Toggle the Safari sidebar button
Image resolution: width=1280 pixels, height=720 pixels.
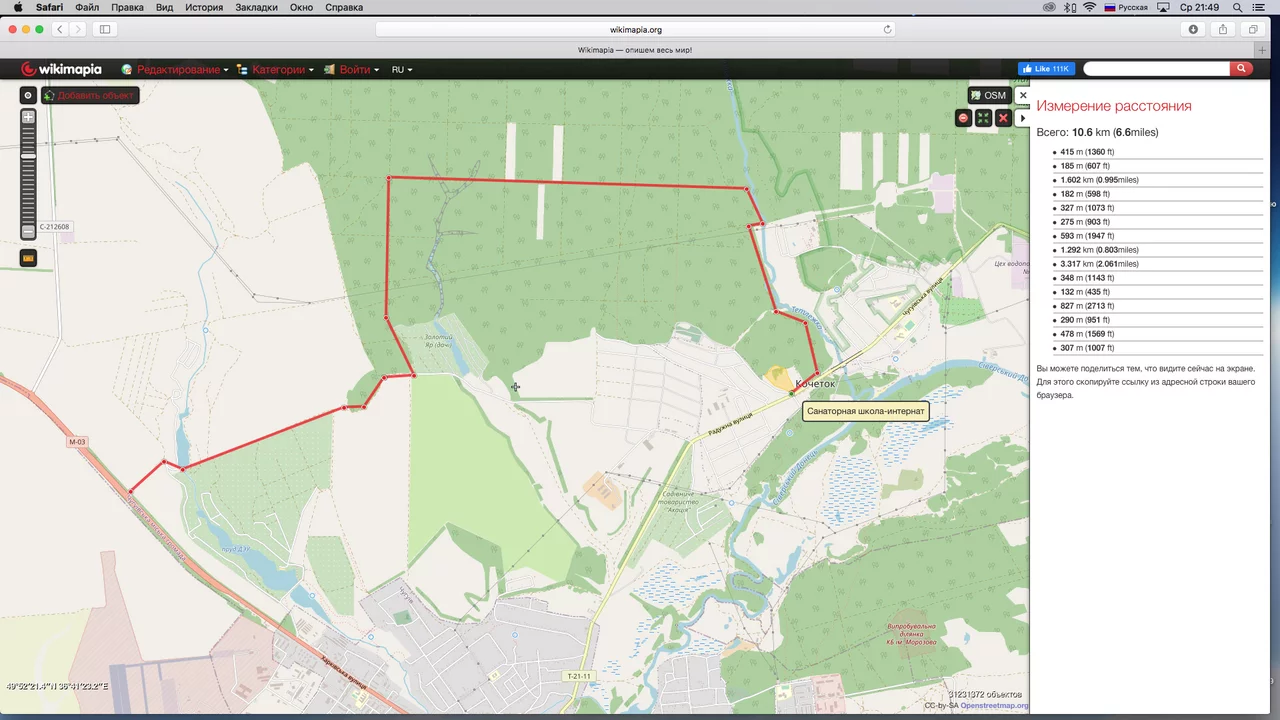click(x=105, y=29)
